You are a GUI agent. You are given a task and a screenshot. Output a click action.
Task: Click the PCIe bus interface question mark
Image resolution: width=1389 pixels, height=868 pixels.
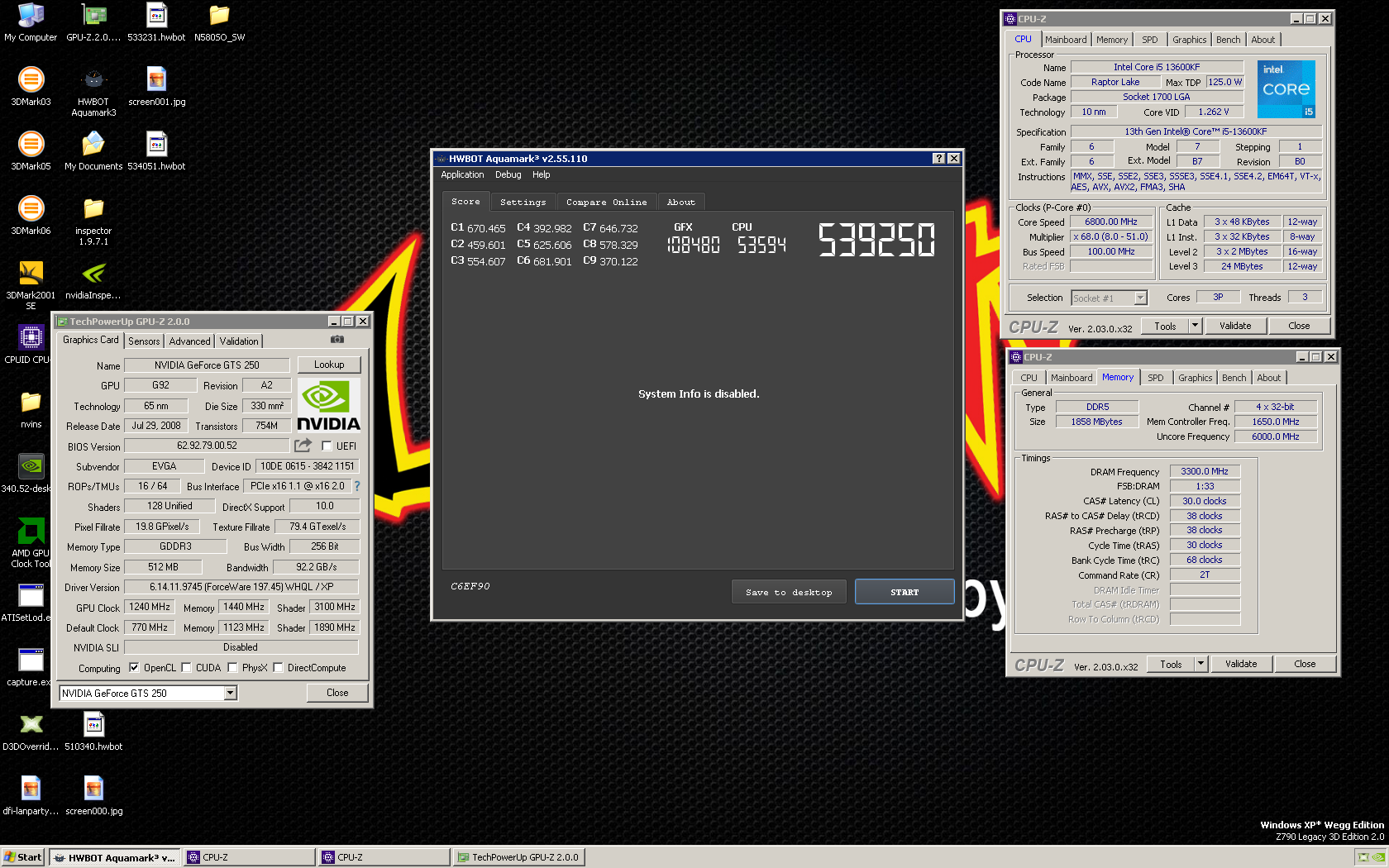[357, 486]
